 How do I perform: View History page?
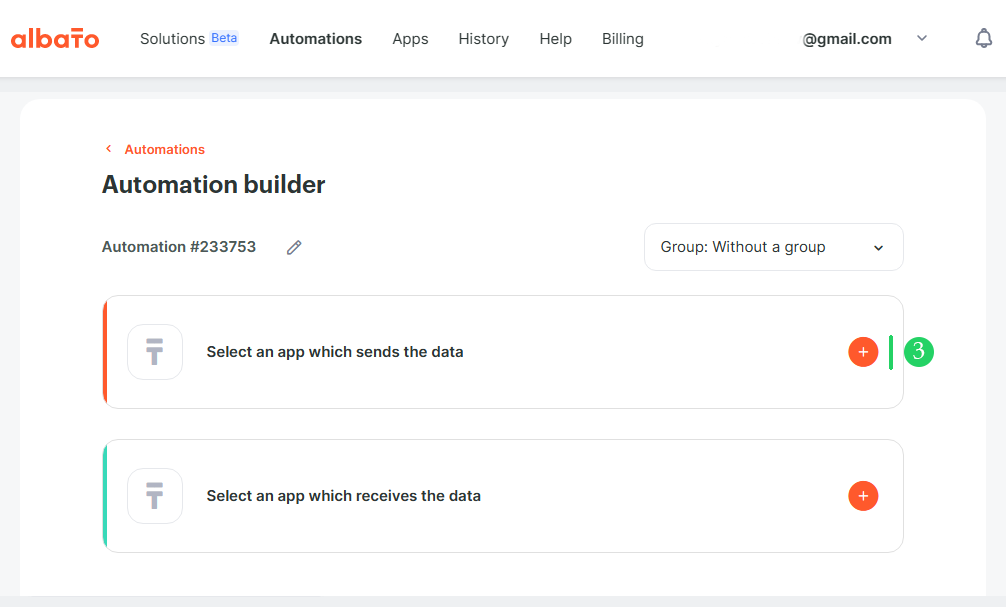click(x=484, y=39)
